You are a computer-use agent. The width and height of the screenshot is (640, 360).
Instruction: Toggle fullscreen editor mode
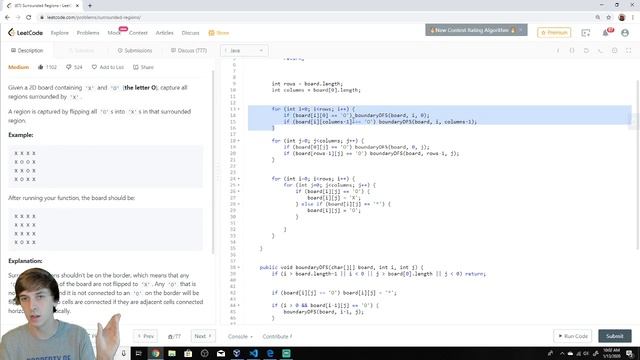629,50
